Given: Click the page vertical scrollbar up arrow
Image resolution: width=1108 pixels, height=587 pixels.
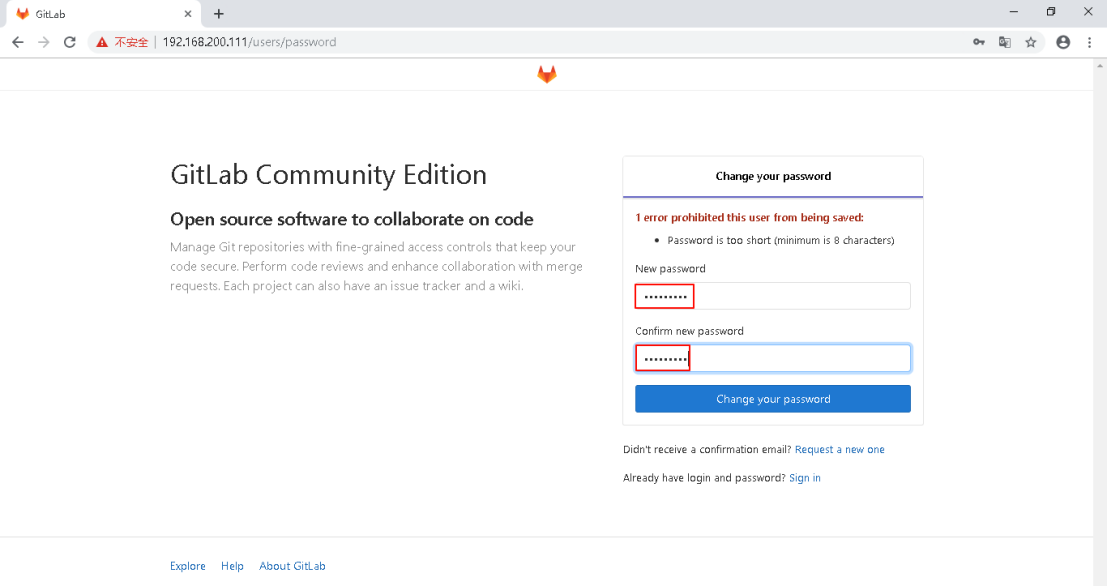Looking at the screenshot, I should [x=1100, y=66].
